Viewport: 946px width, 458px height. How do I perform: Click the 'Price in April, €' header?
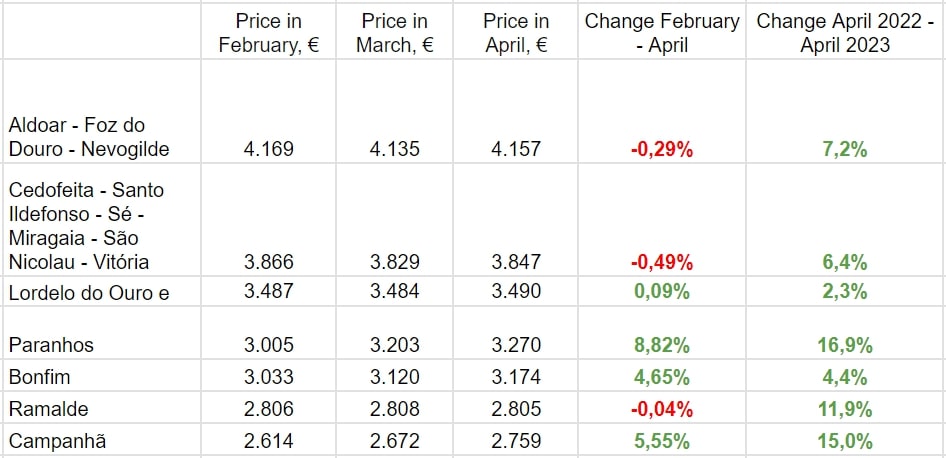click(516, 32)
